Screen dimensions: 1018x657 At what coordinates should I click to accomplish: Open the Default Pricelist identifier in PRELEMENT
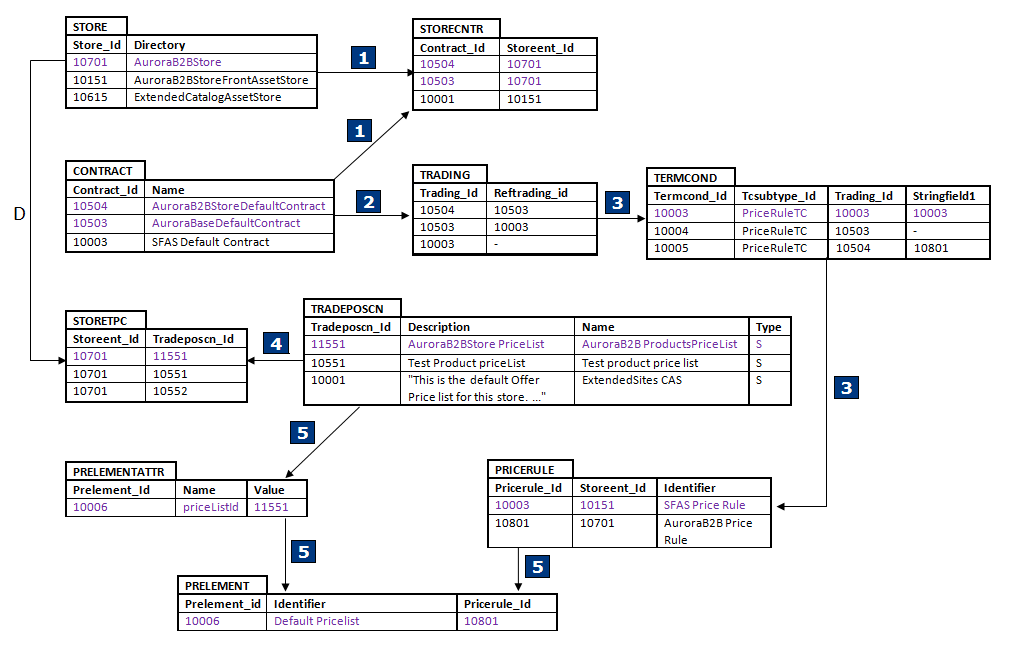[x=316, y=621]
